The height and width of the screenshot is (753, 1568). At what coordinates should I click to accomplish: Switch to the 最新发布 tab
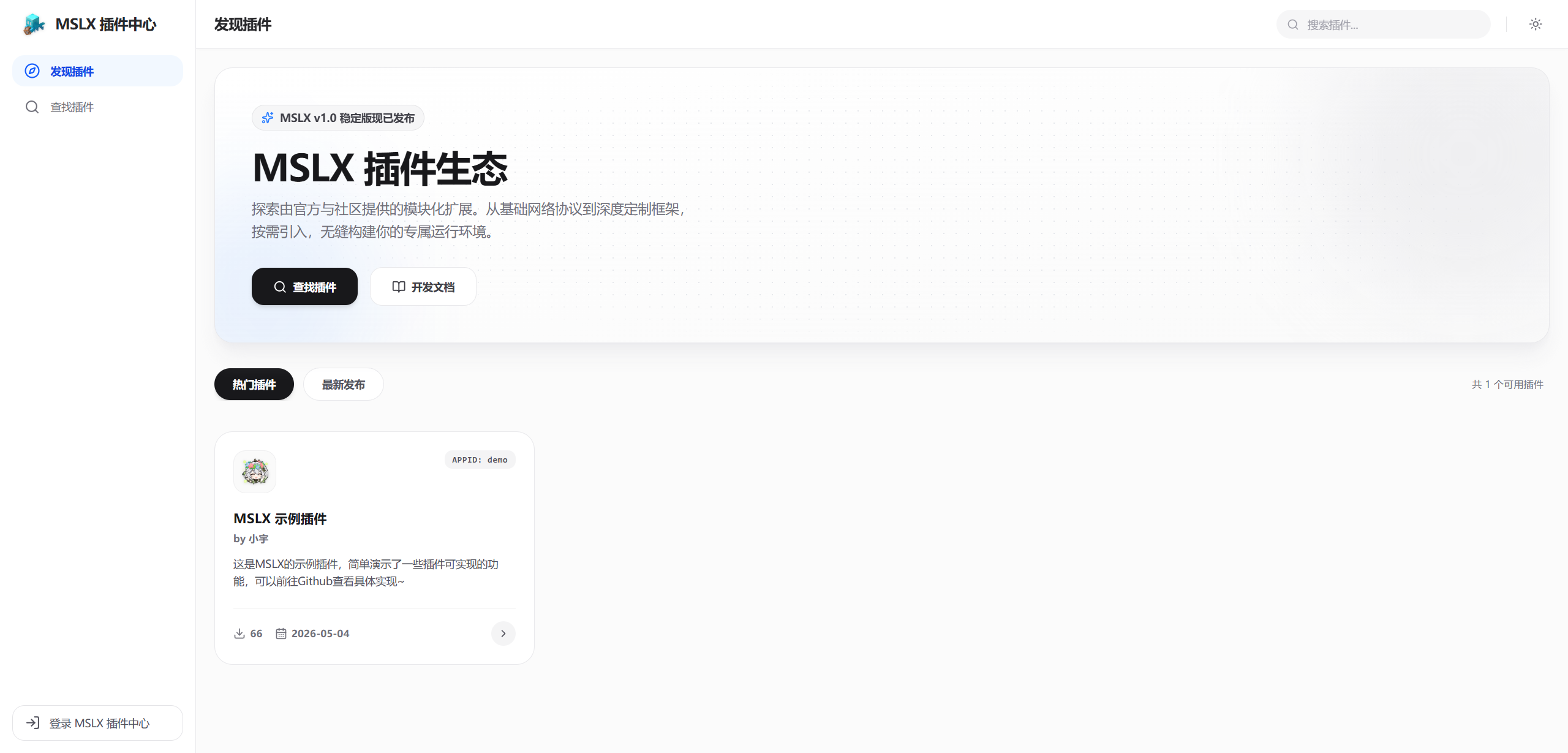(x=344, y=384)
